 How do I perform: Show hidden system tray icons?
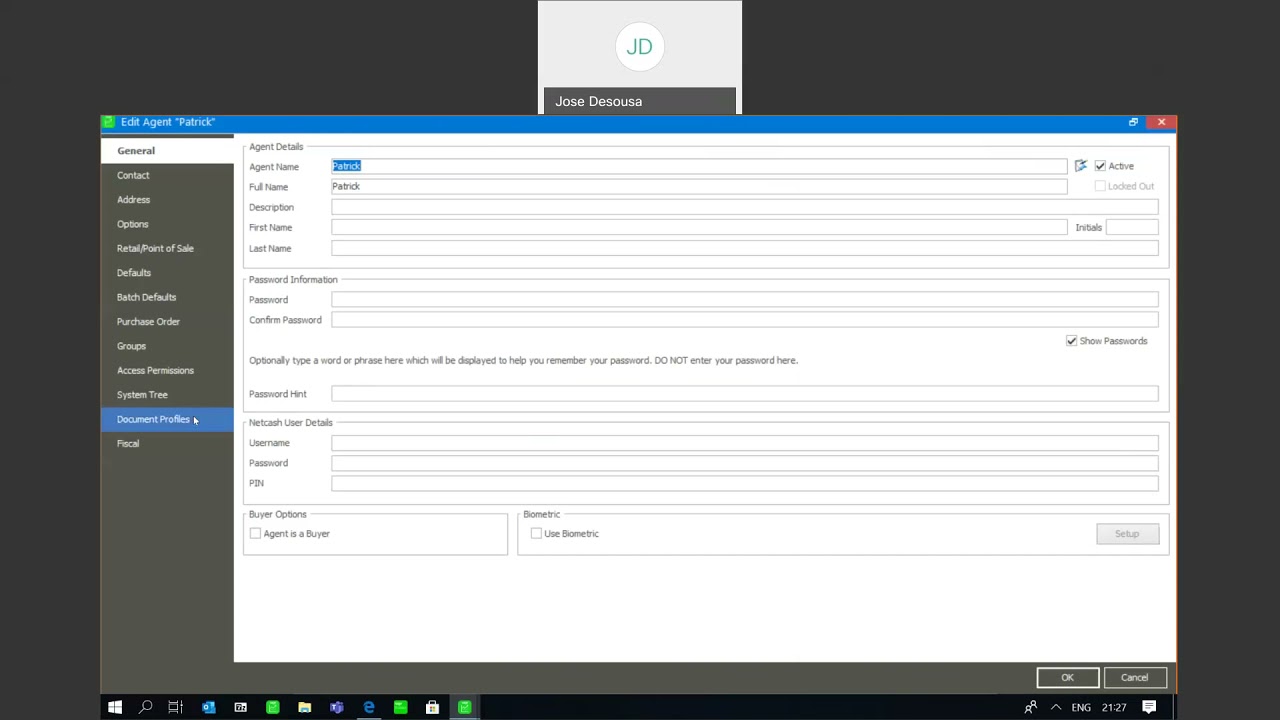(1055, 707)
